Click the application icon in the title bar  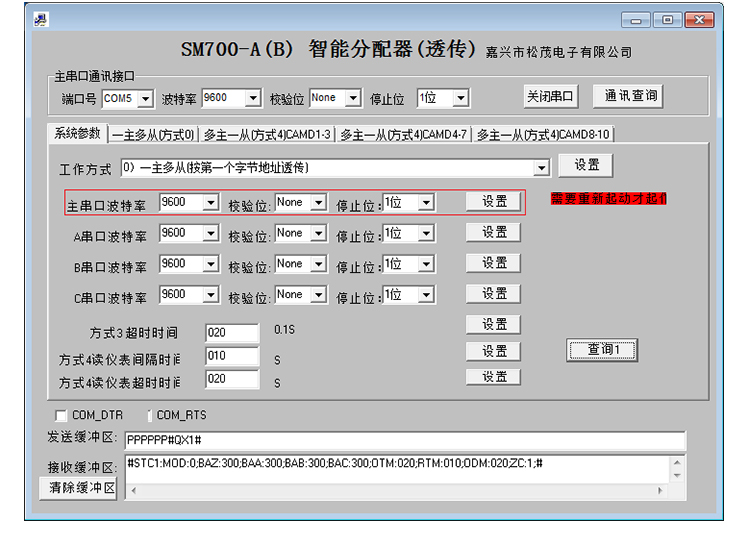(41, 19)
